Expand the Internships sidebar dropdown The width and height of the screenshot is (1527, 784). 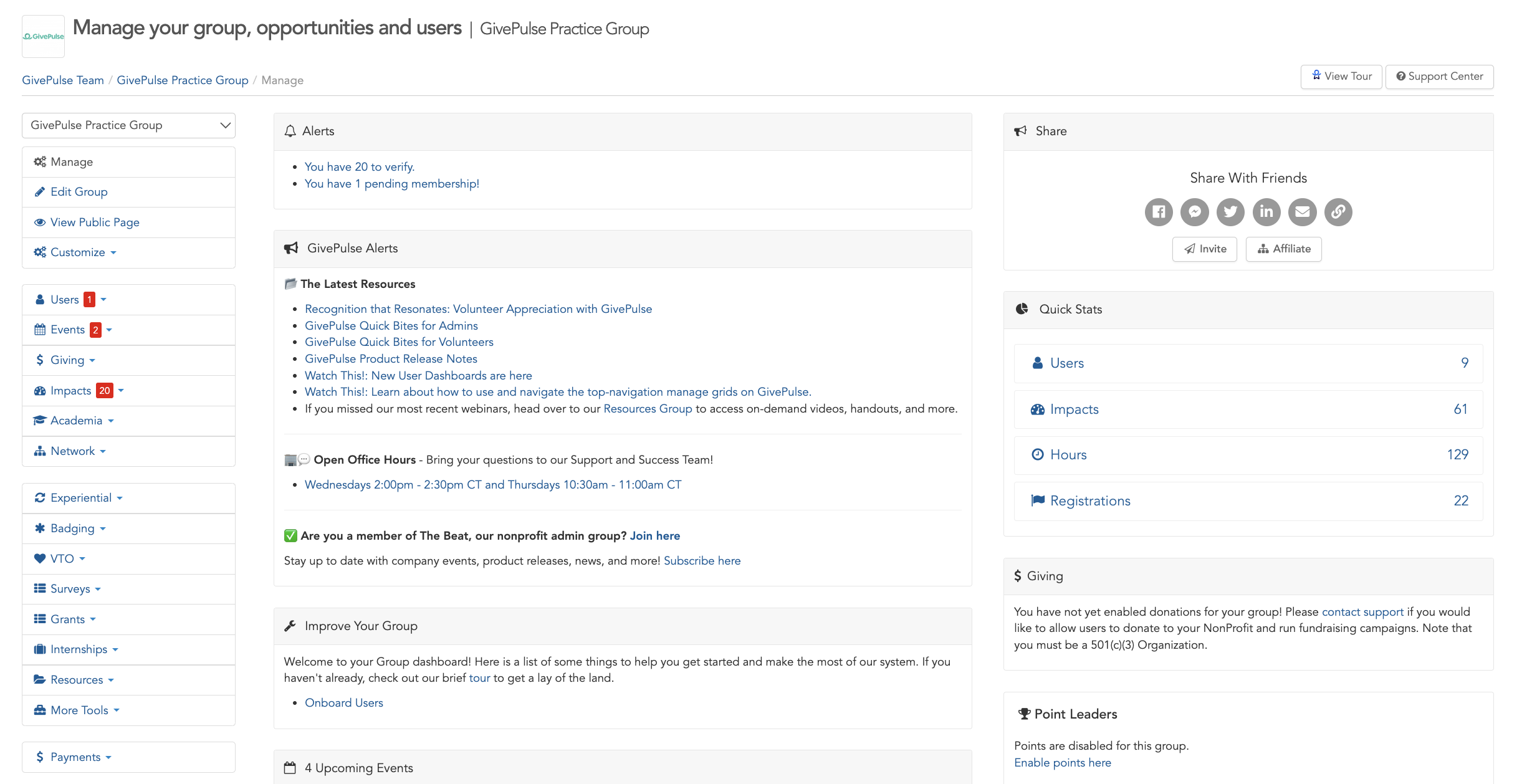(115, 649)
